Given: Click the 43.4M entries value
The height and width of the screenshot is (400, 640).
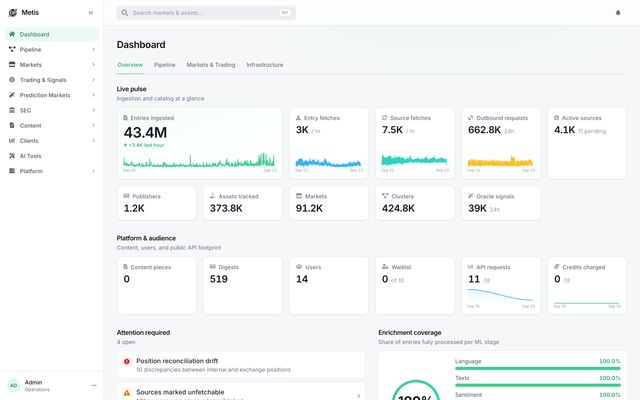Looking at the screenshot, I should click(145, 133).
